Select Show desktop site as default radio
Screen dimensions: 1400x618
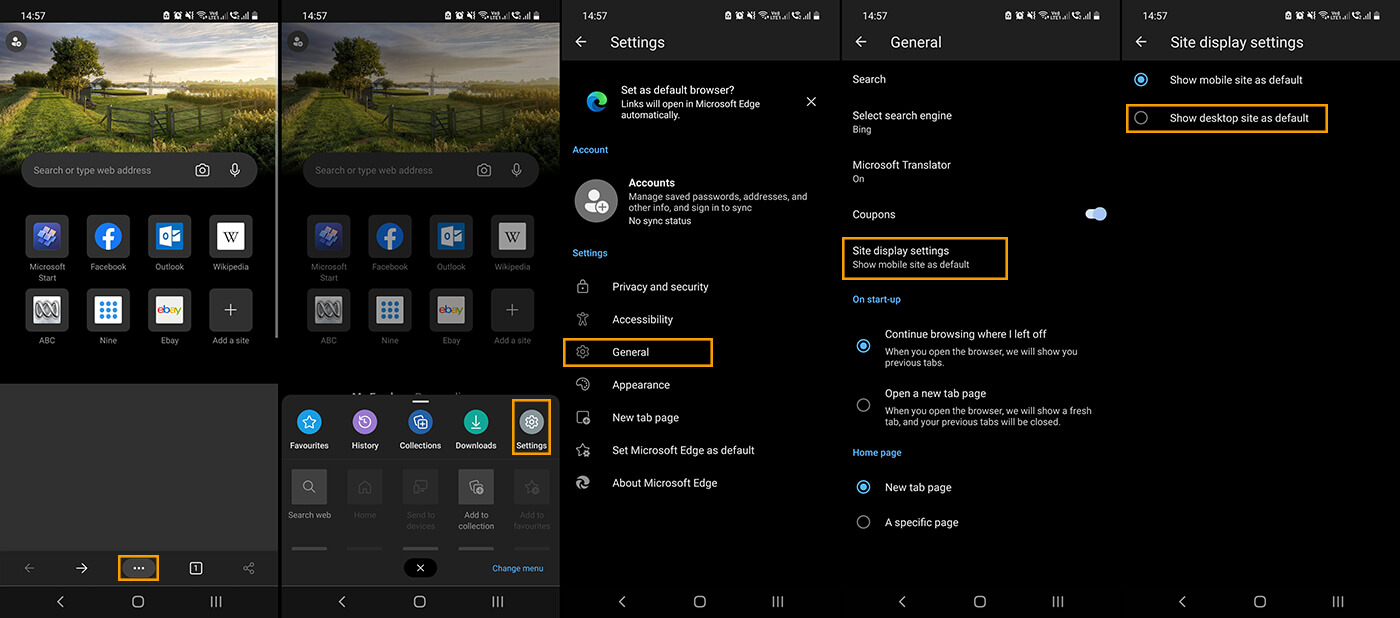(x=1141, y=118)
